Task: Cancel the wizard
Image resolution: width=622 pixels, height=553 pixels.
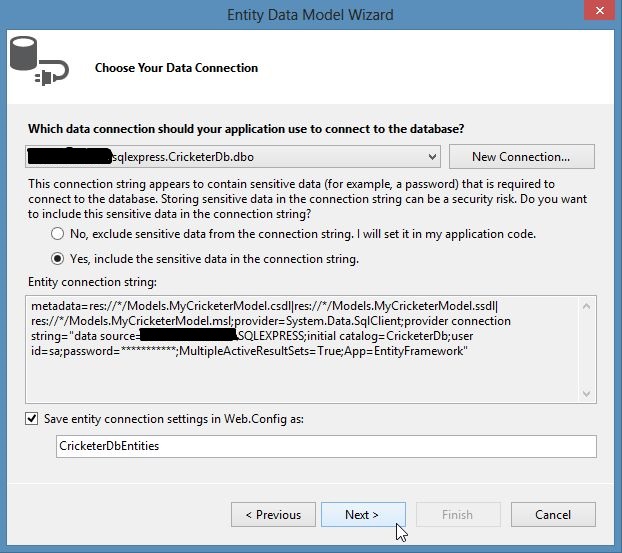Action: [x=552, y=515]
